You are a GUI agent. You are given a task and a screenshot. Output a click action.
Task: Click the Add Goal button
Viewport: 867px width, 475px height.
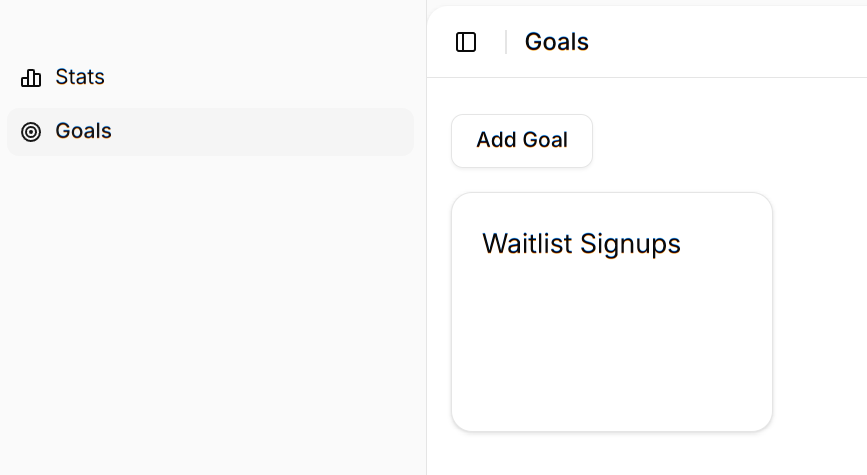point(521,141)
